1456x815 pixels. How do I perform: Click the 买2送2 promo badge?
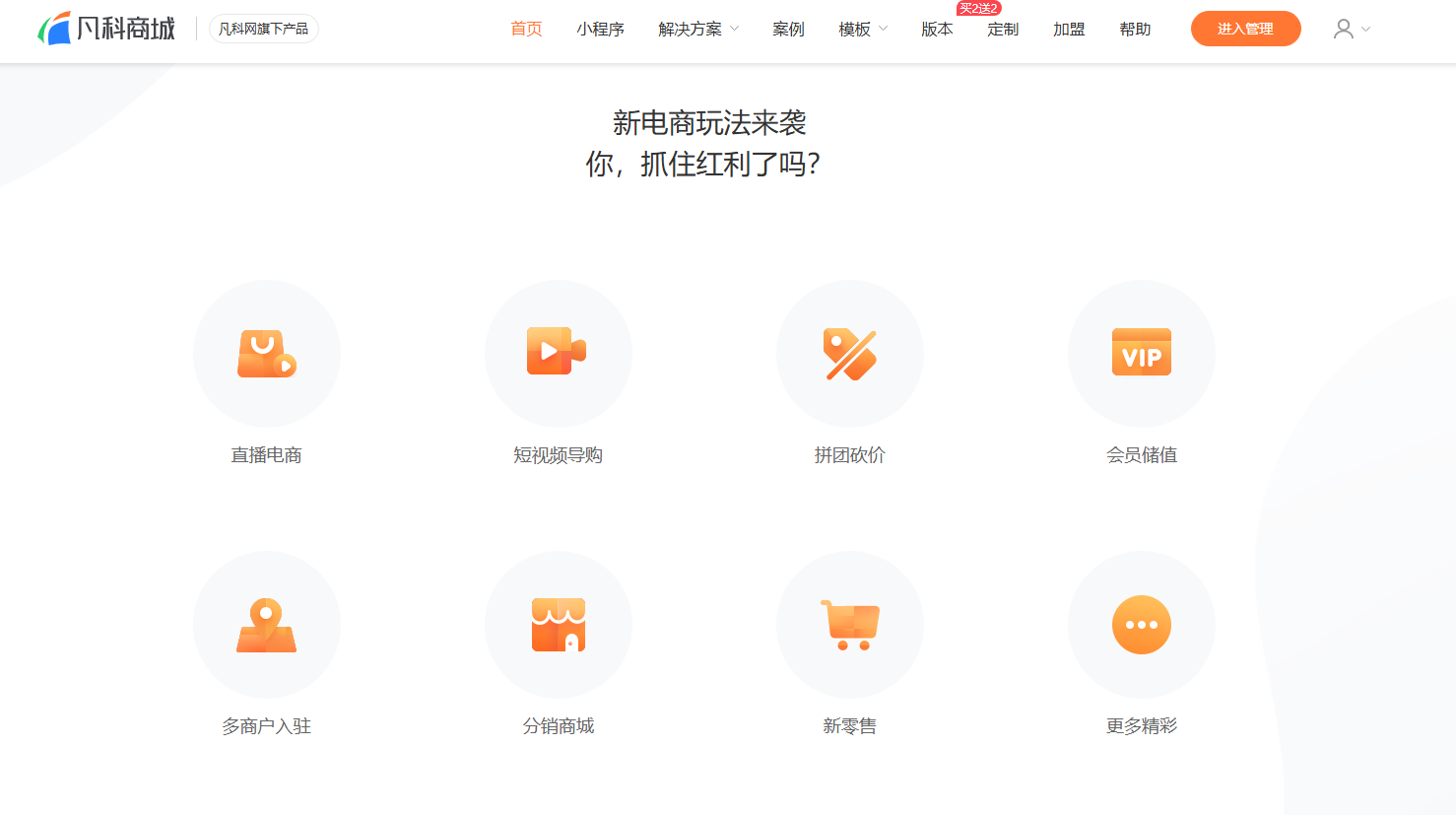tap(978, 8)
